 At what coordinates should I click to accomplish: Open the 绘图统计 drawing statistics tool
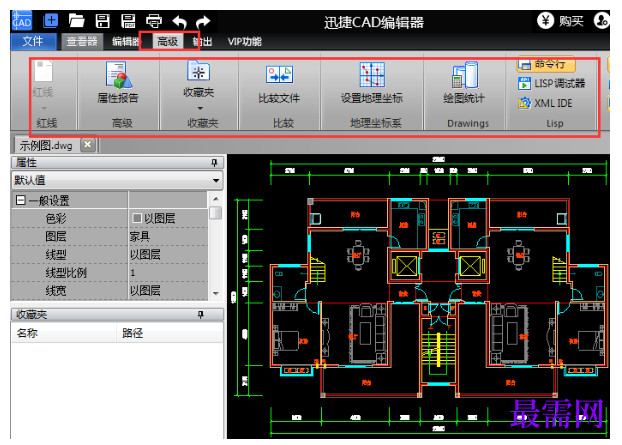(464, 82)
